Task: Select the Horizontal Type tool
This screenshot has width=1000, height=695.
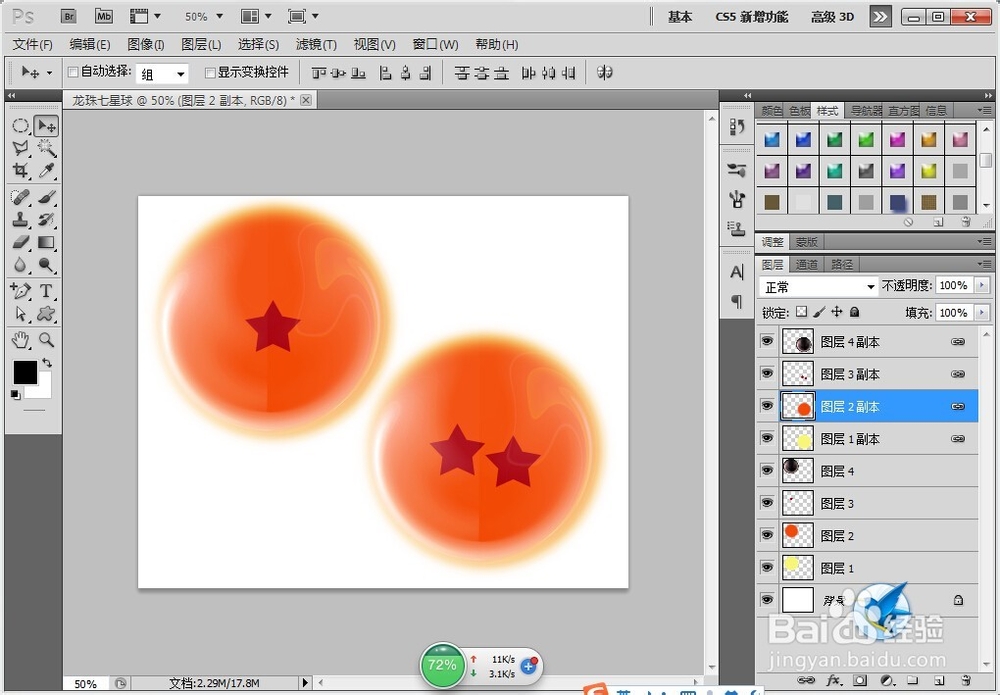Action: (46, 291)
